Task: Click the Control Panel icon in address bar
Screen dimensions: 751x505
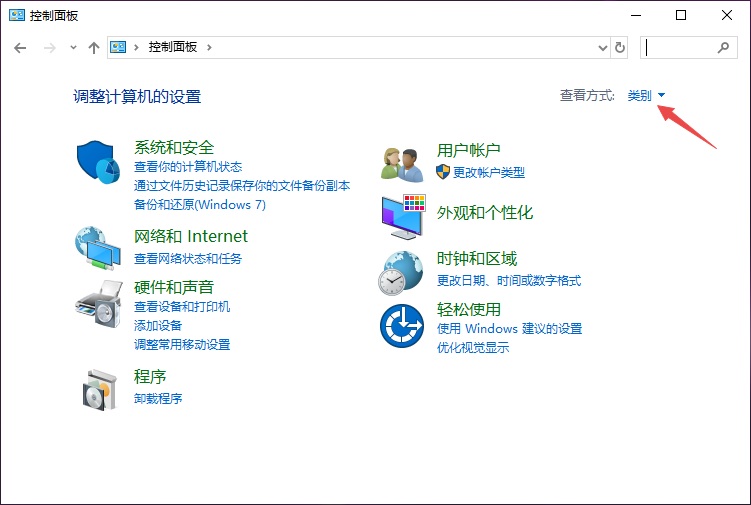Action: [118, 47]
